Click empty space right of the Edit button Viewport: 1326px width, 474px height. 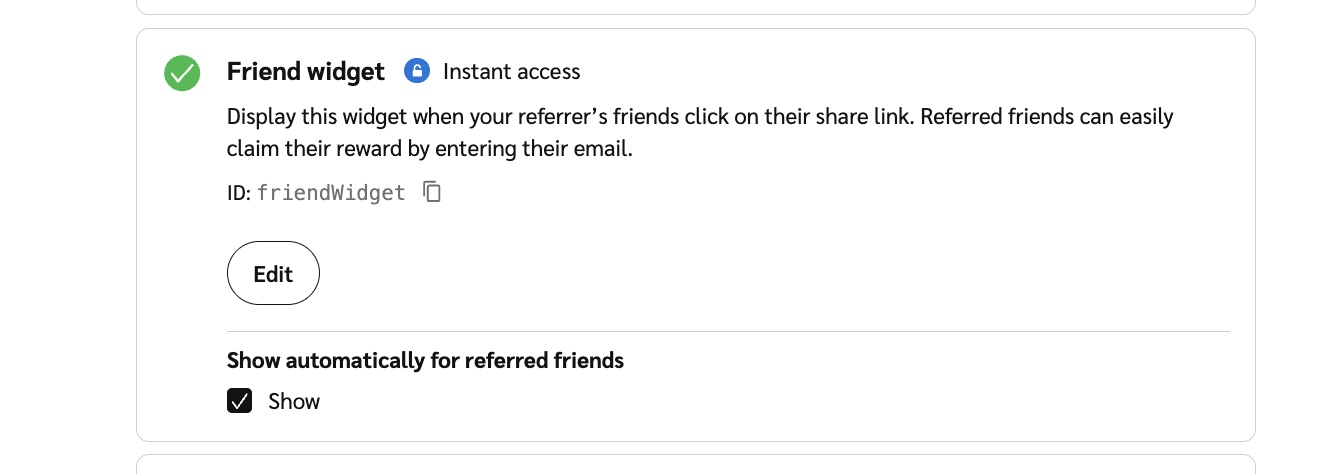pos(700,273)
